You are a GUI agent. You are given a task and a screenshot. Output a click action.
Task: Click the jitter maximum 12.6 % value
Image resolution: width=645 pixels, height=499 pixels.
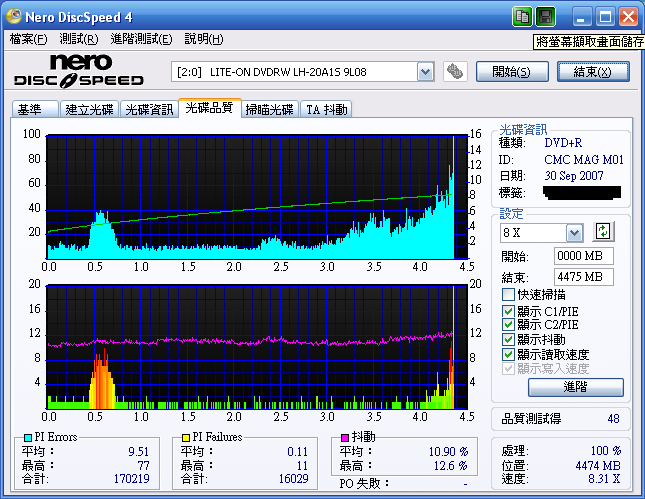point(450,466)
